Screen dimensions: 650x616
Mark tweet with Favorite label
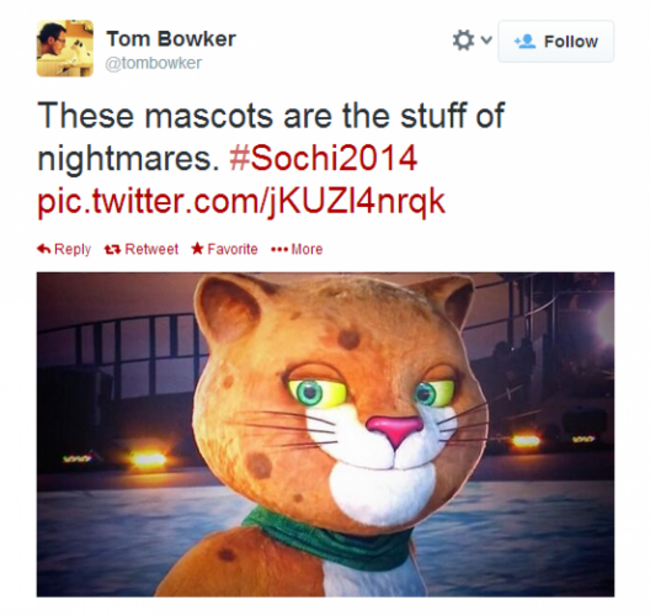(x=232, y=249)
